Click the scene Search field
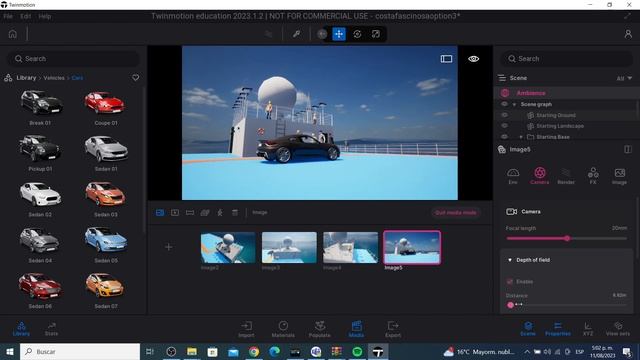Viewport: 640px width, 360px height. tap(567, 59)
